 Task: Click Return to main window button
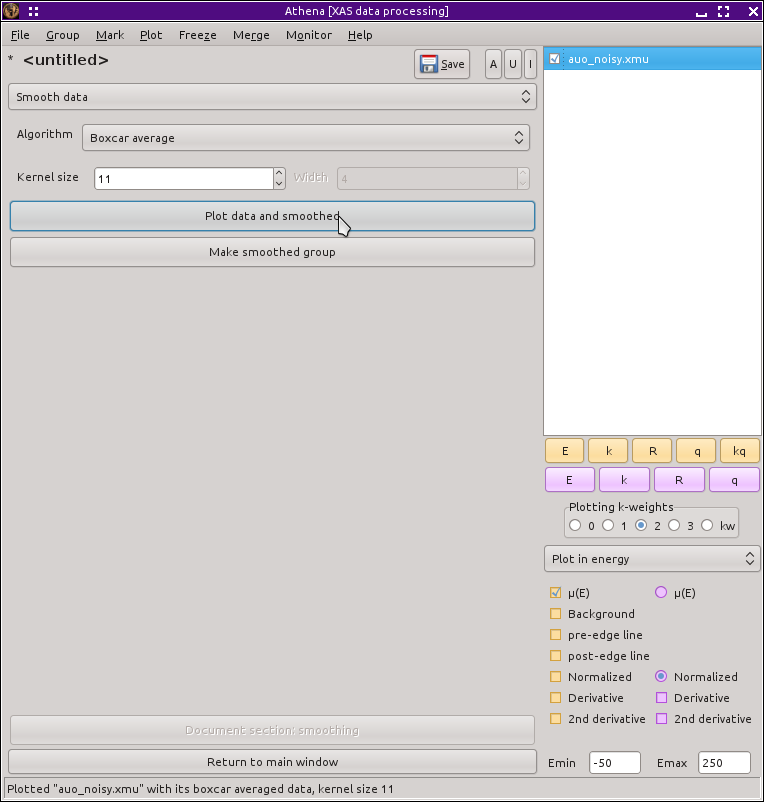pos(272,762)
